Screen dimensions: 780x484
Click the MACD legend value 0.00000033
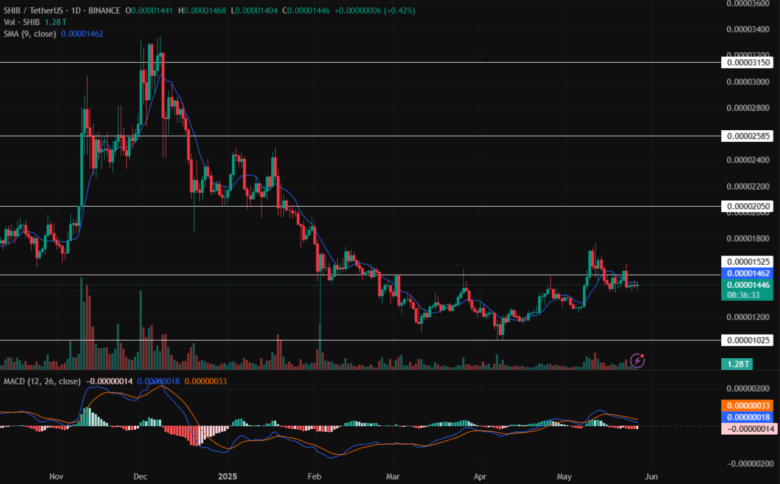[x=205, y=381]
